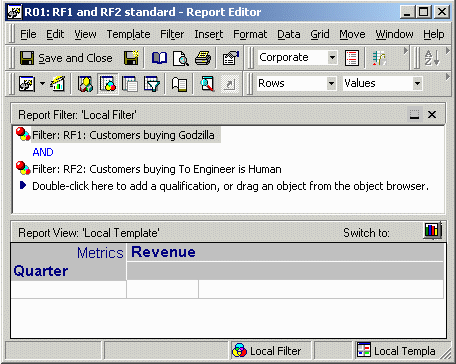Click the RF2 filter colored balls icon
Screen dimensions: 456x364
tap(23, 168)
